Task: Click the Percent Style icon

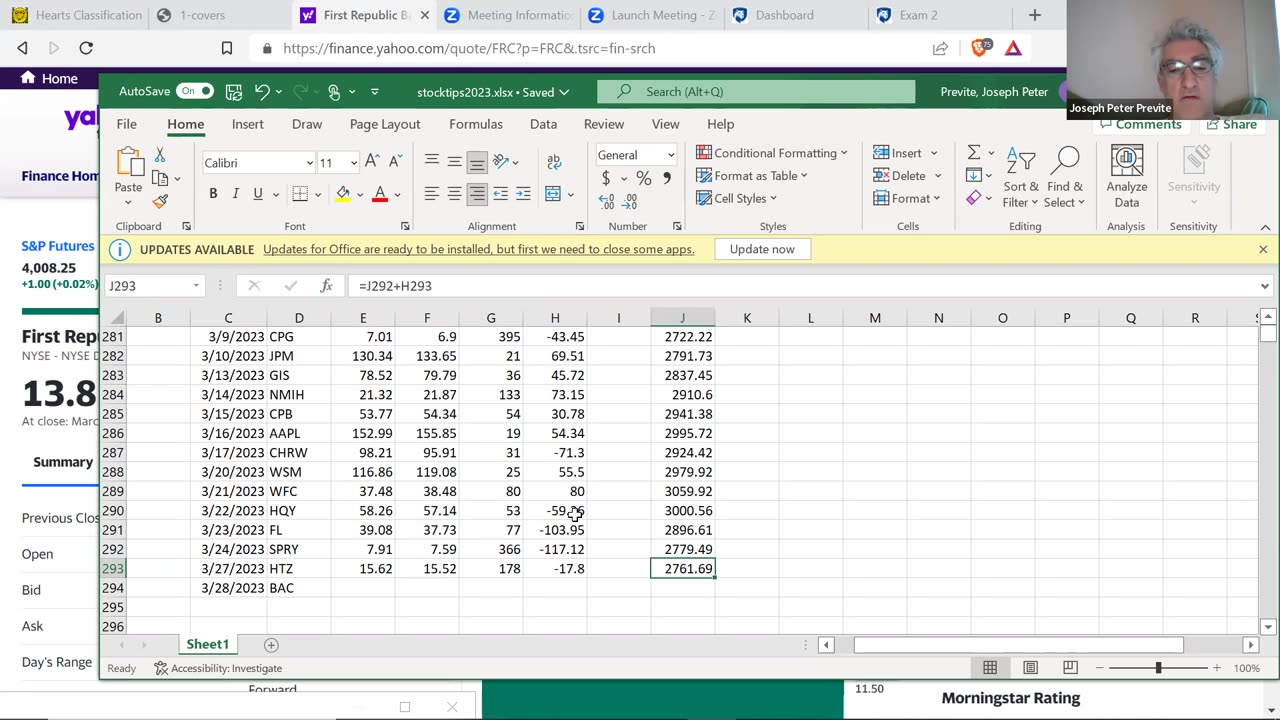Action: (x=643, y=178)
